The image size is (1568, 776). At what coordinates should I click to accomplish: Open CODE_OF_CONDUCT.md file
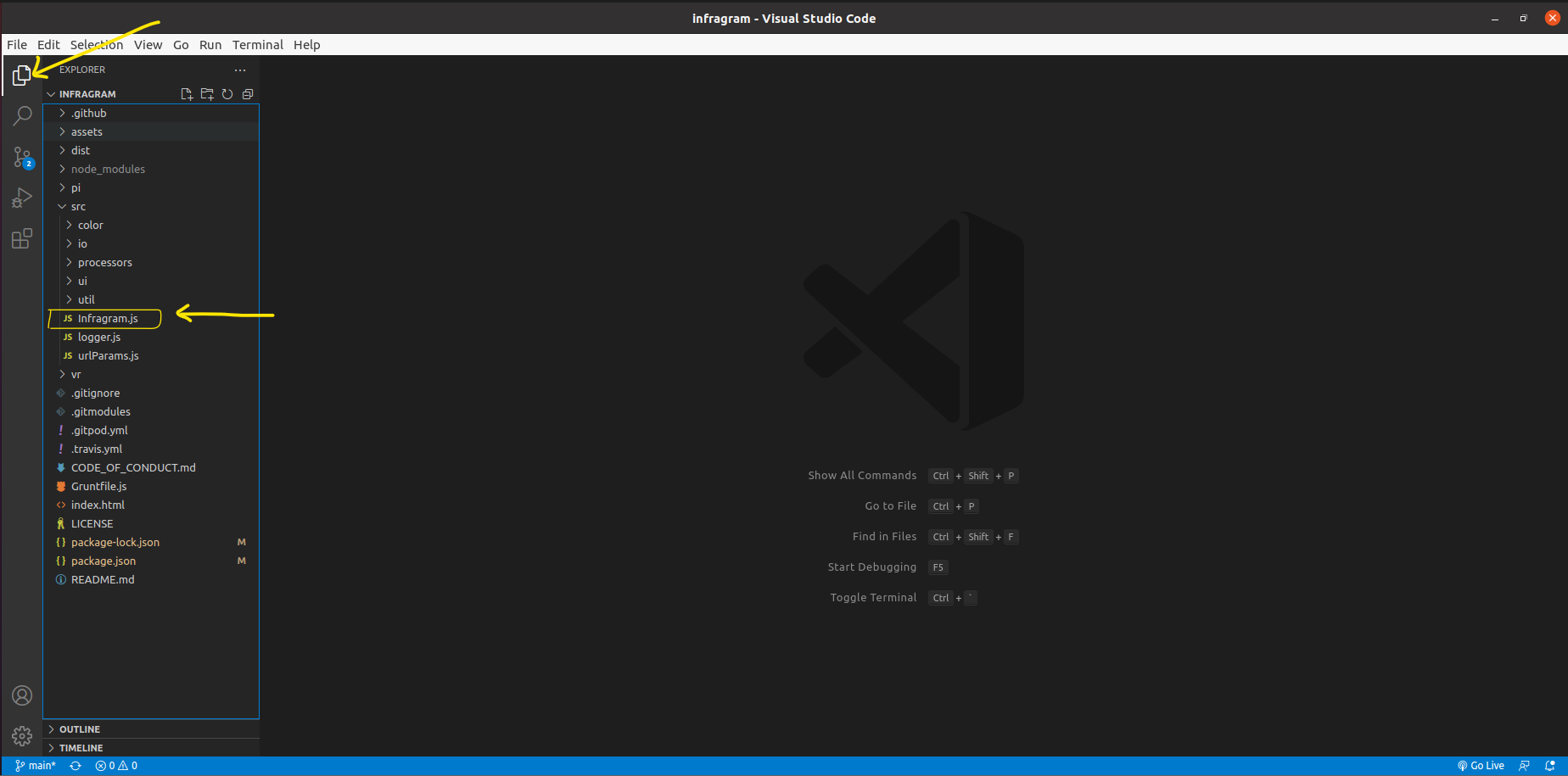coord(151,468)
